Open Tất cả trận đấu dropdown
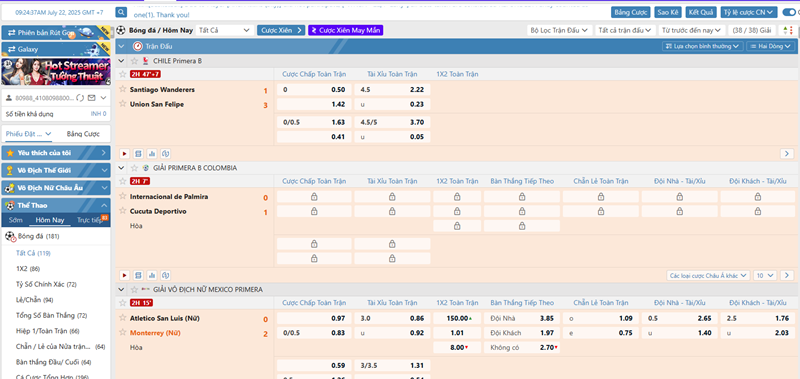This screenshot has height=379, width=800. [x=625, y=31]
